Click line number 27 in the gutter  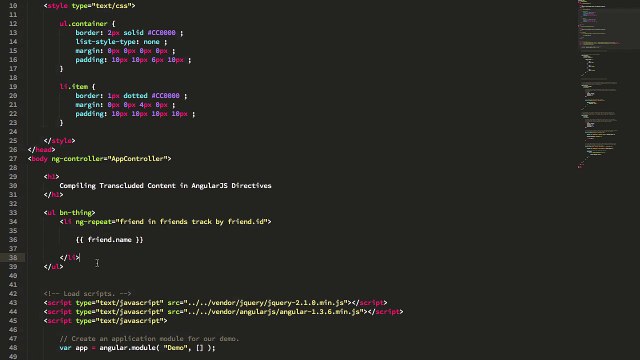pyautogui.click(x=13, y=159)
